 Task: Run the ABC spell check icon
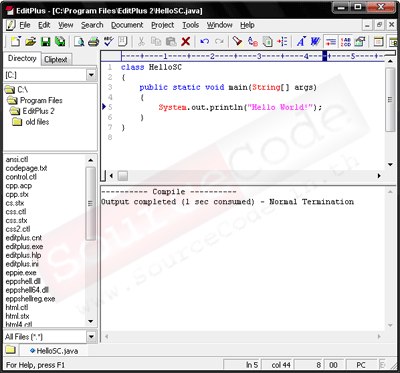point(108,41)
